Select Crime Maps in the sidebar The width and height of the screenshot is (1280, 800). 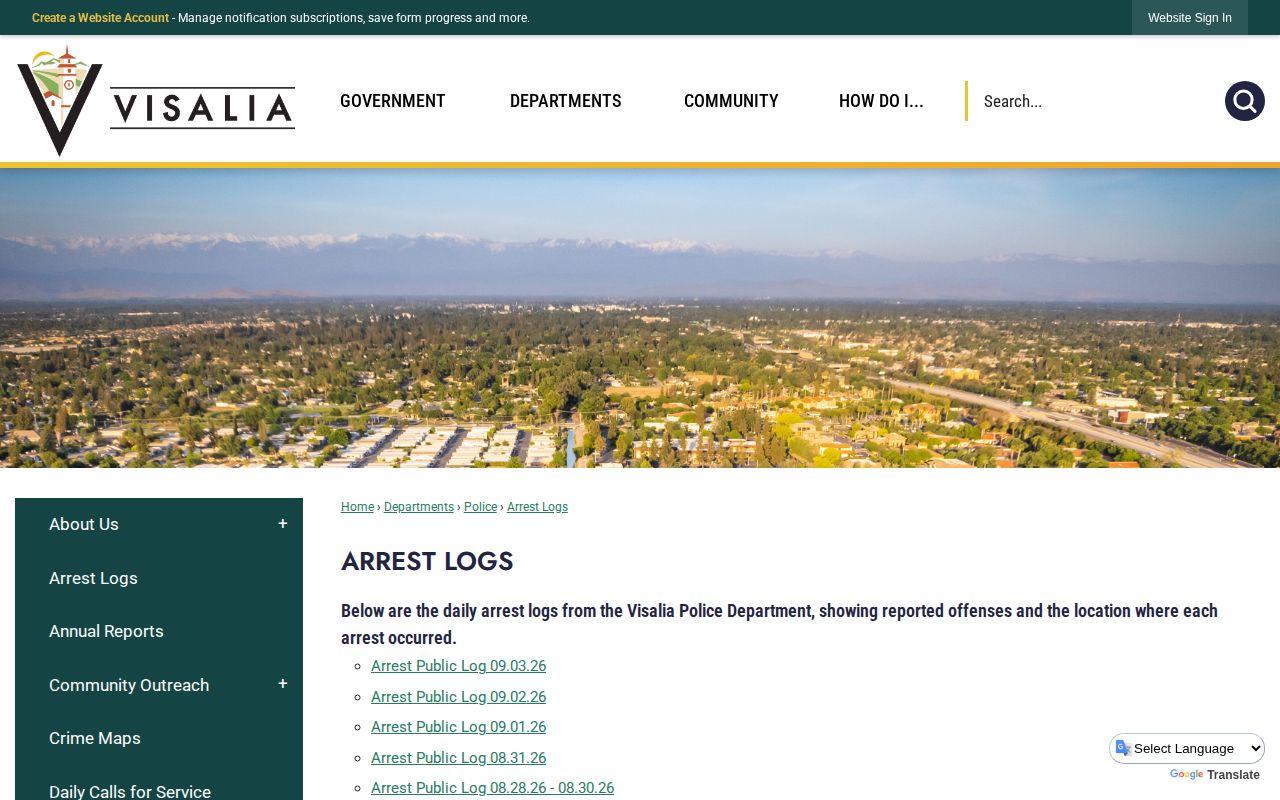coord(95,738)
